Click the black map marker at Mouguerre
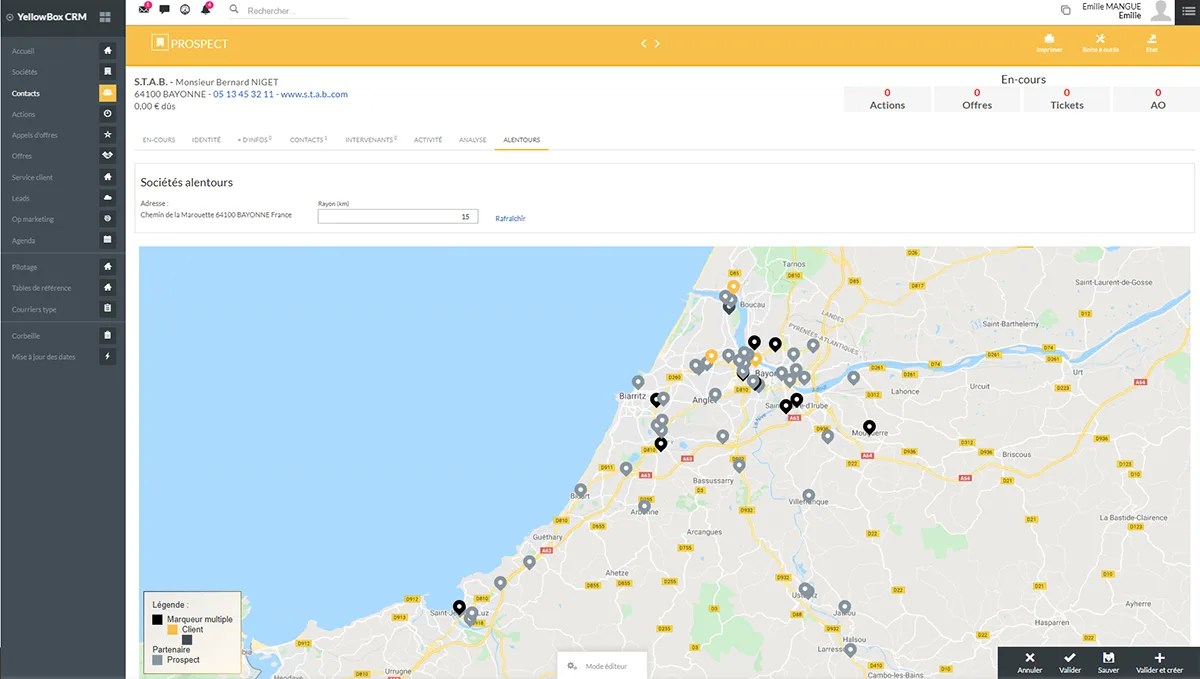The image size is (1200, 679). [869, 427]
